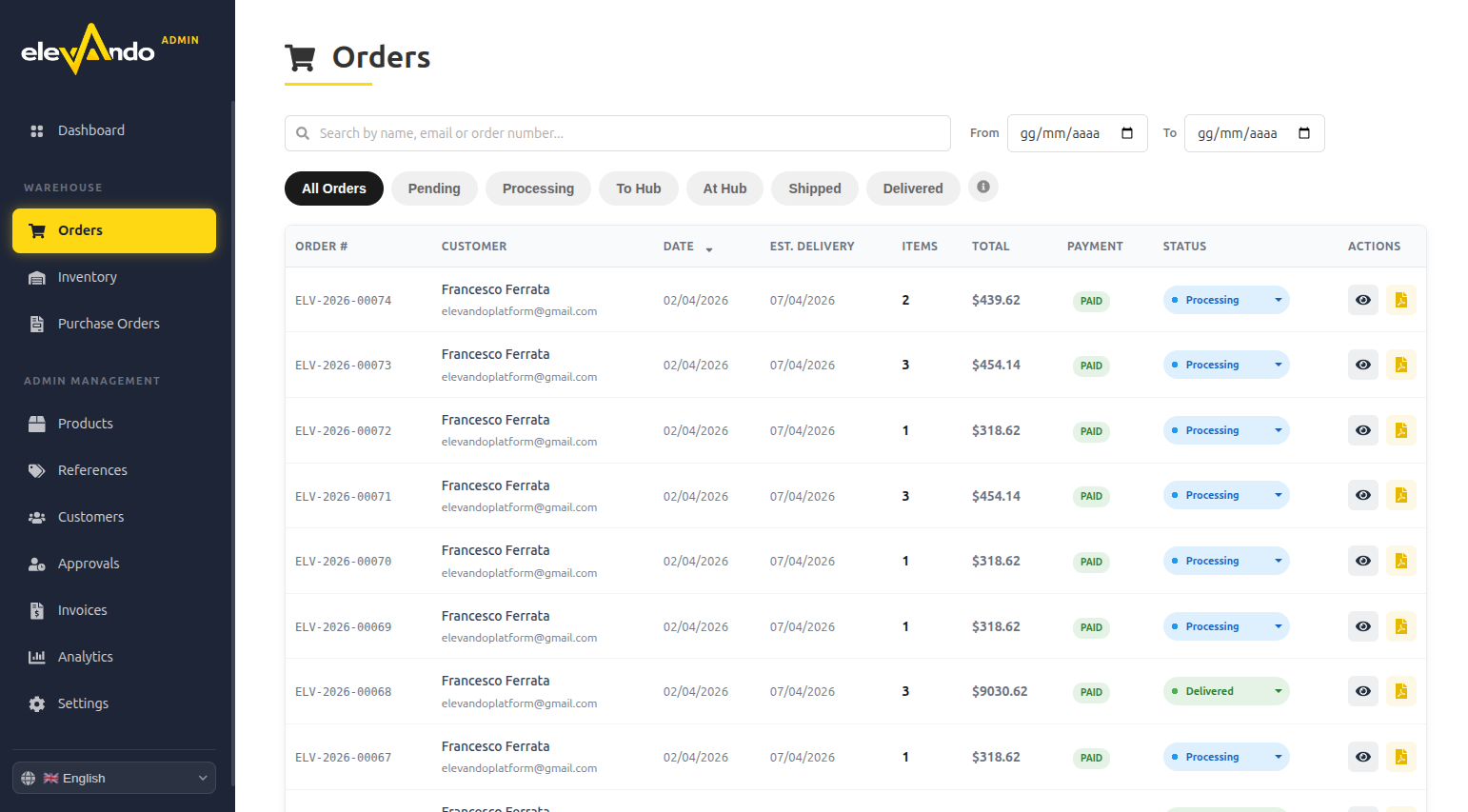Open the To date calendar picker
1468x812 pixels.
click(1304, 133)
